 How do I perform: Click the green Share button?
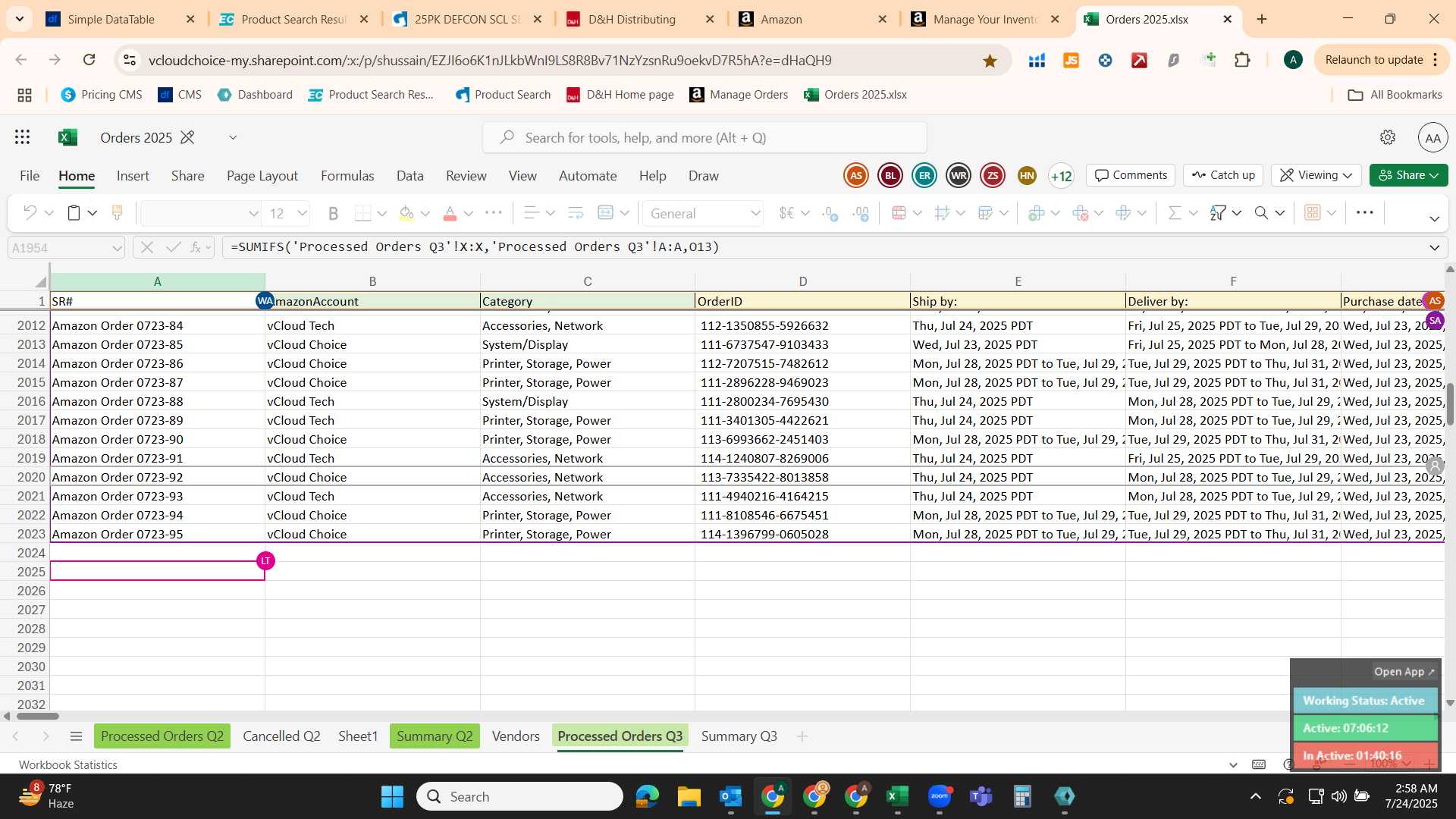1408,175
